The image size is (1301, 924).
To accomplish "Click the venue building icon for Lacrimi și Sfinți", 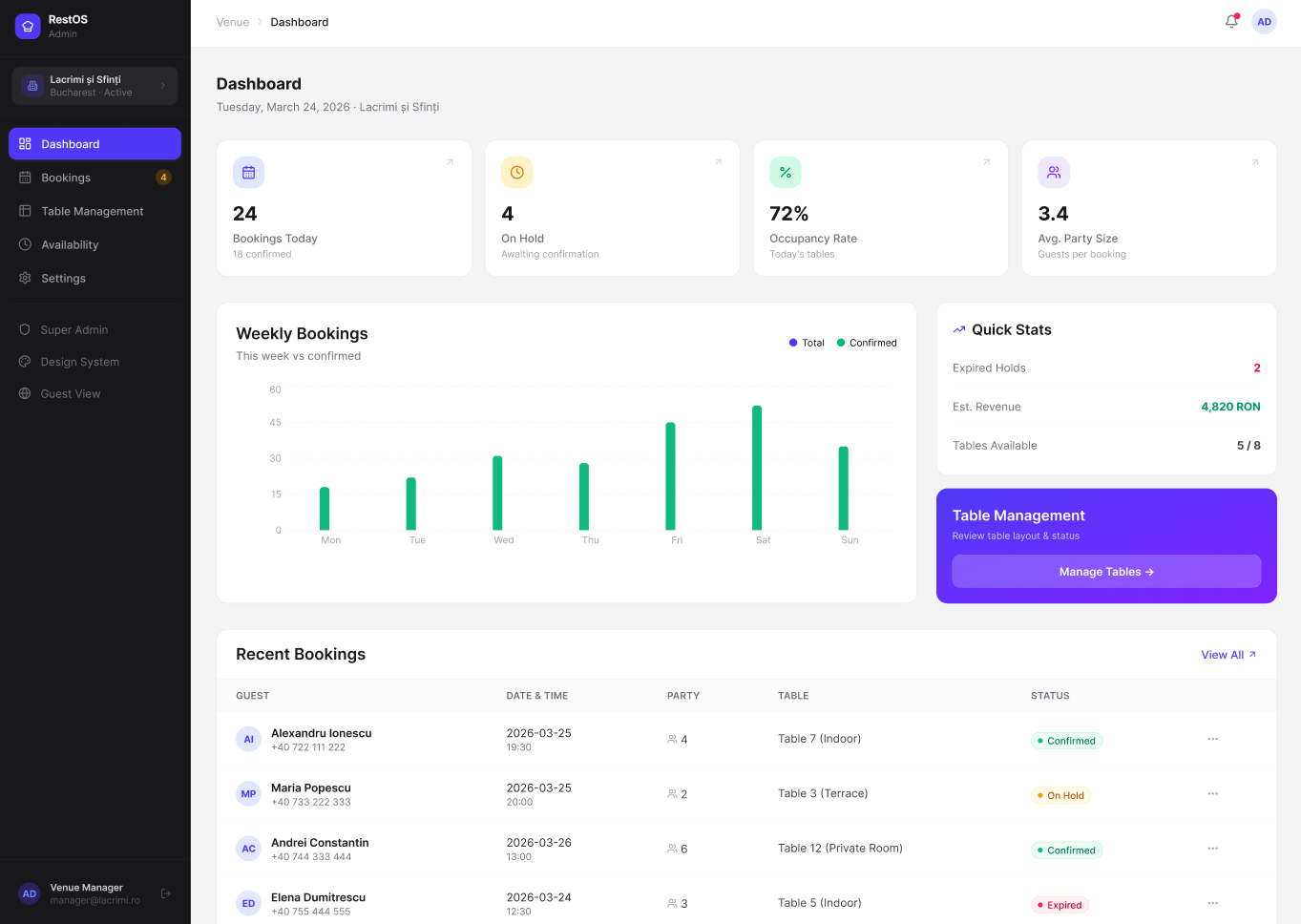I will coord(32,86).
